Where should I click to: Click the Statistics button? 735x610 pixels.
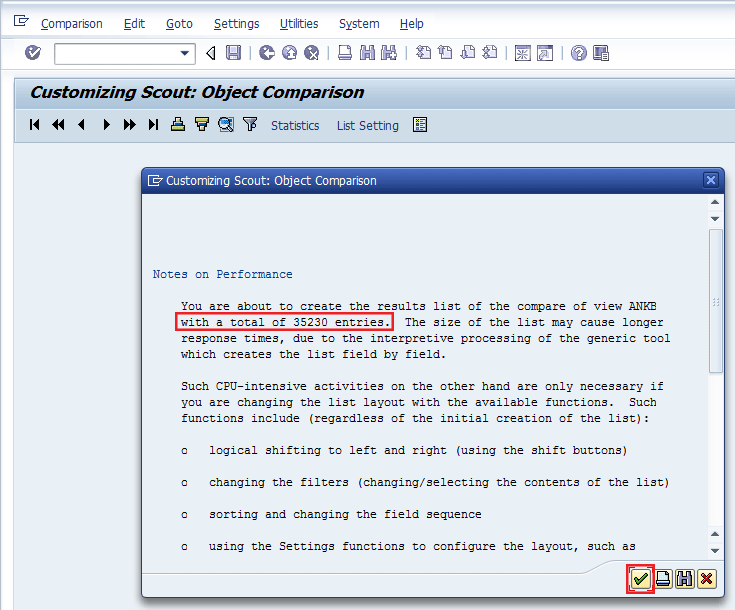pos(295,126)
